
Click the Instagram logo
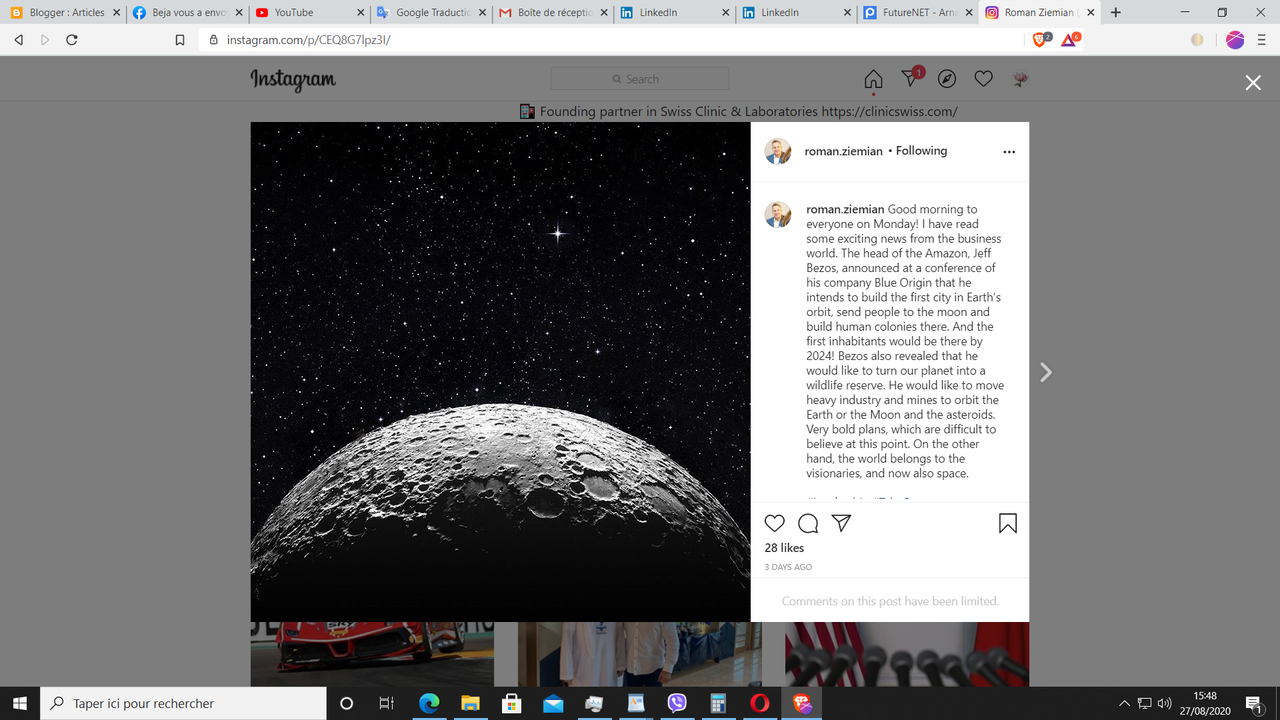coord(293,80)
